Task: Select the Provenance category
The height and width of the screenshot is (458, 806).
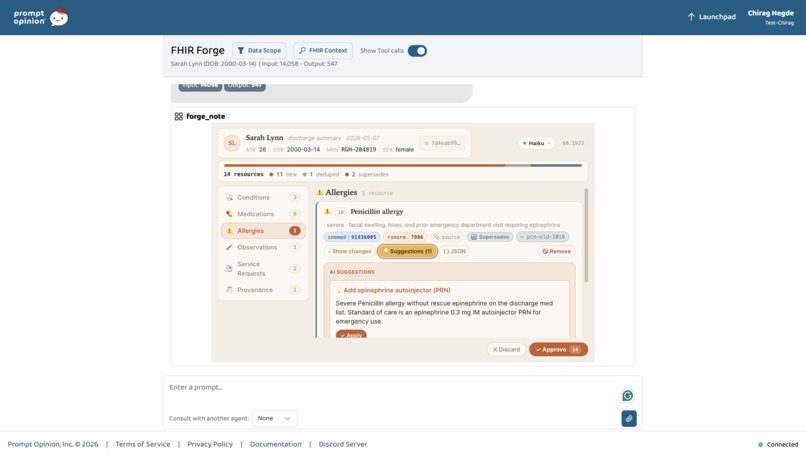Action: pos(263,290)
